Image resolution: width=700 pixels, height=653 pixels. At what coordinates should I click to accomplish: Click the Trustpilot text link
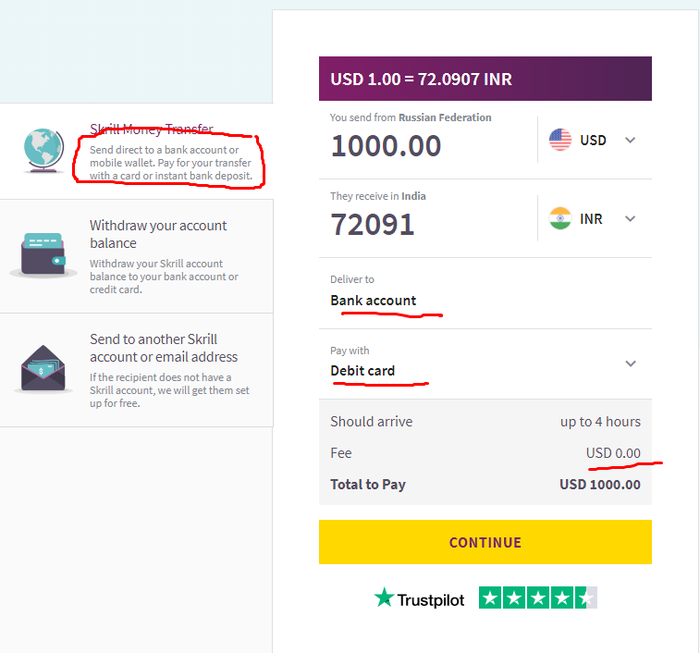point(430,599)
